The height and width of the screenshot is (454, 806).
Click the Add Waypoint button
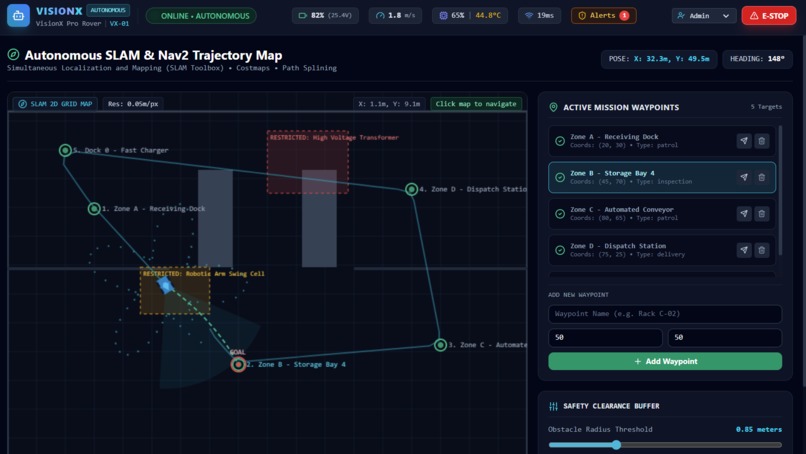pos(665,361)
